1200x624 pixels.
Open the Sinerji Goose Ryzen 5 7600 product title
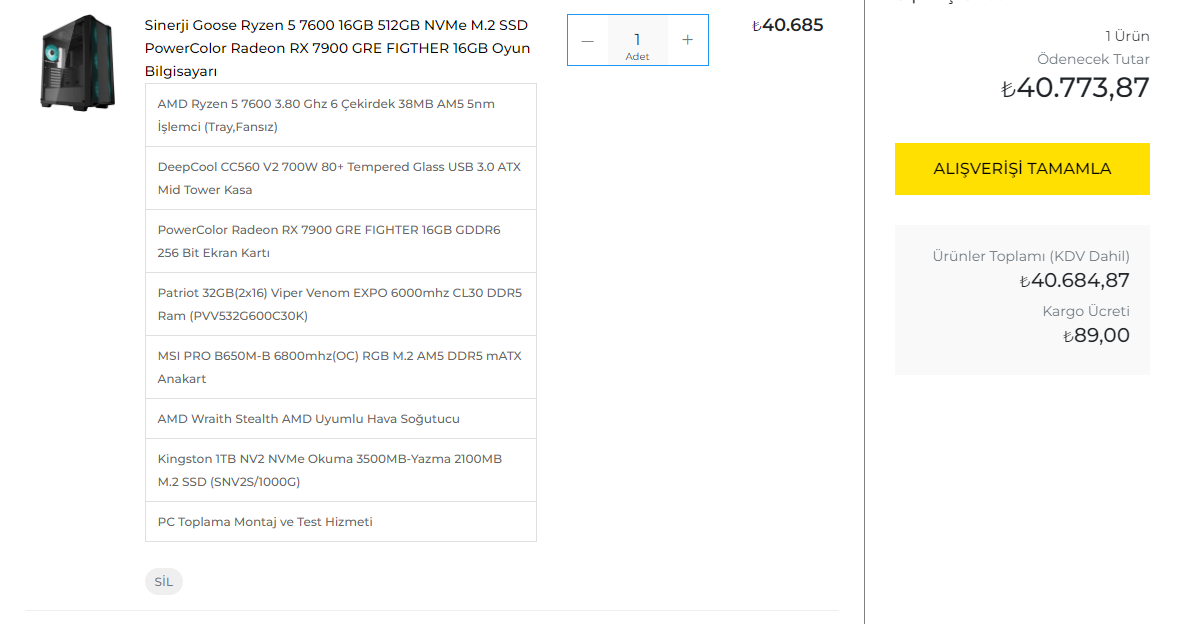coord(338,48)
